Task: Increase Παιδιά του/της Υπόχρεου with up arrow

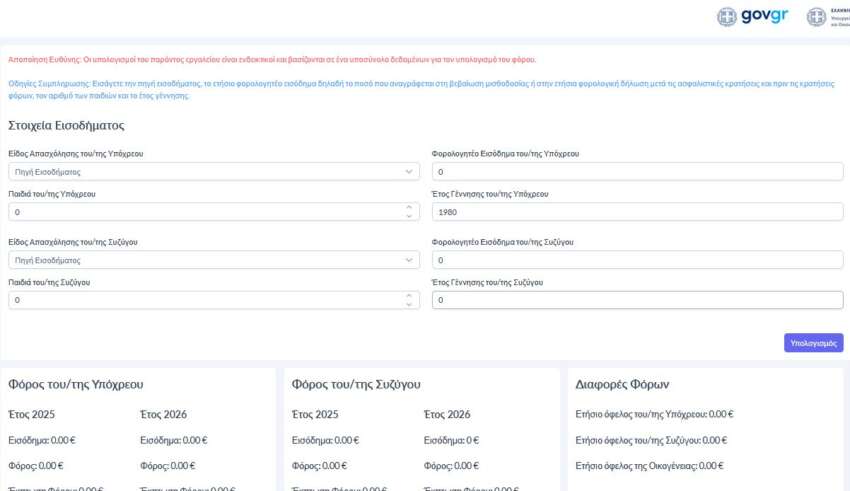Action: (x=408, y=208)
